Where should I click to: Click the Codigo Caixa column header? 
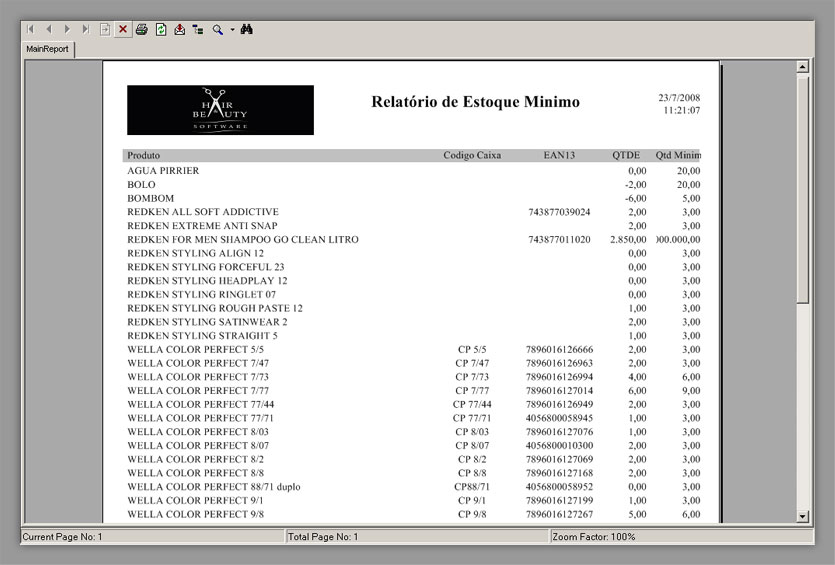coord(472,155)
